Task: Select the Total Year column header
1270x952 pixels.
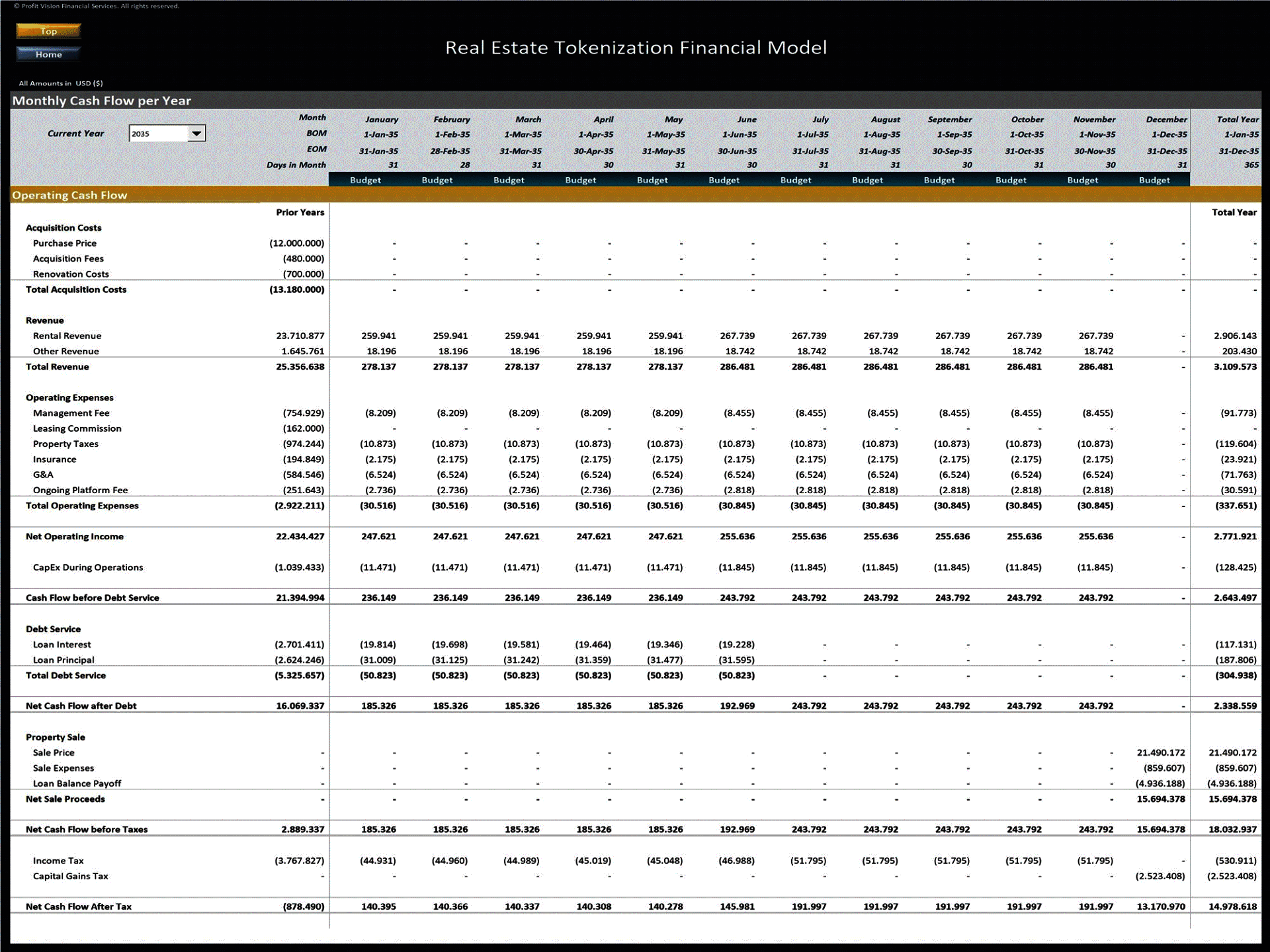Action: click(x=1237, y=120)
